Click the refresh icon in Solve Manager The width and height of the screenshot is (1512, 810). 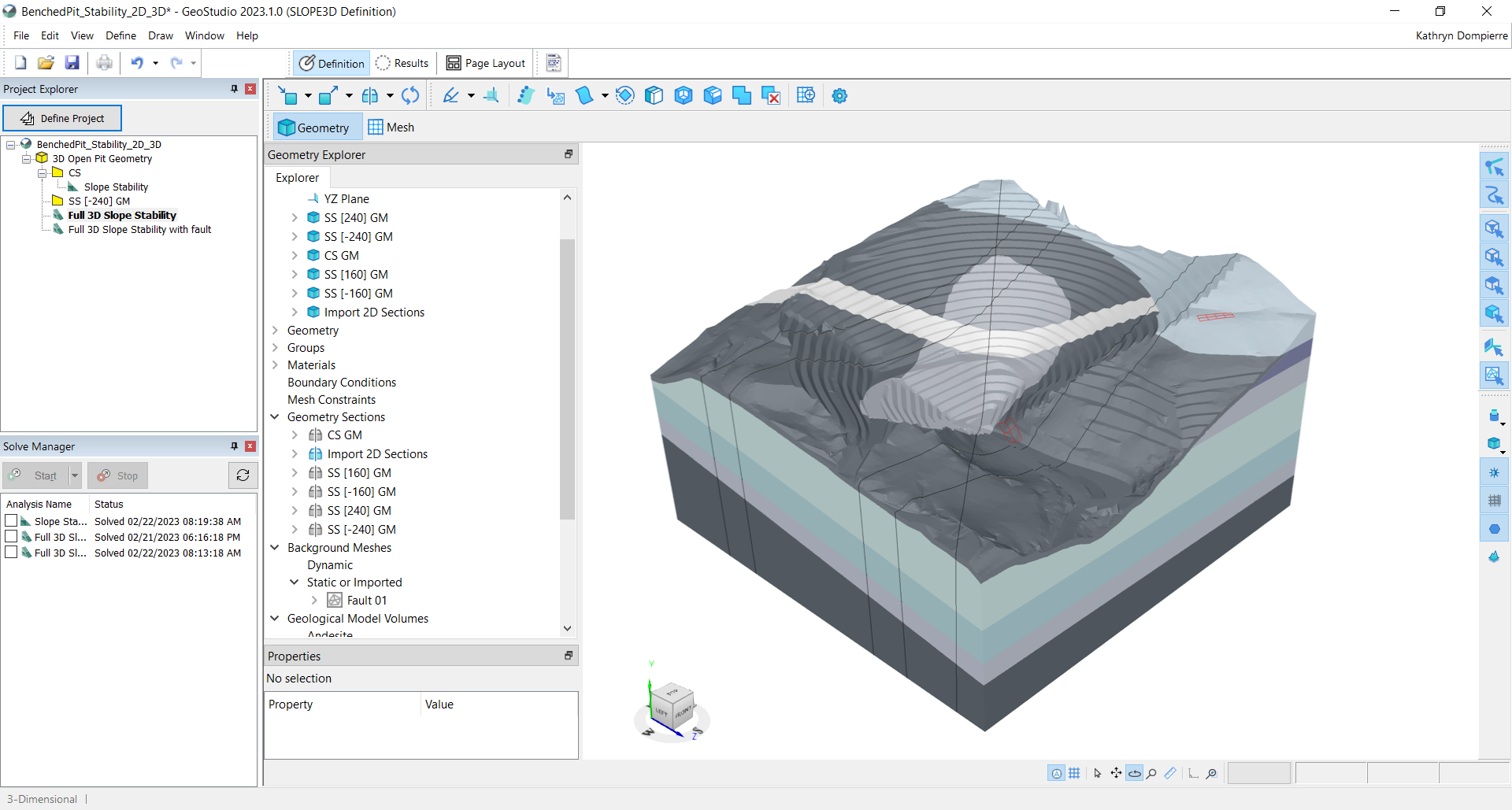(x=243, y=475)
